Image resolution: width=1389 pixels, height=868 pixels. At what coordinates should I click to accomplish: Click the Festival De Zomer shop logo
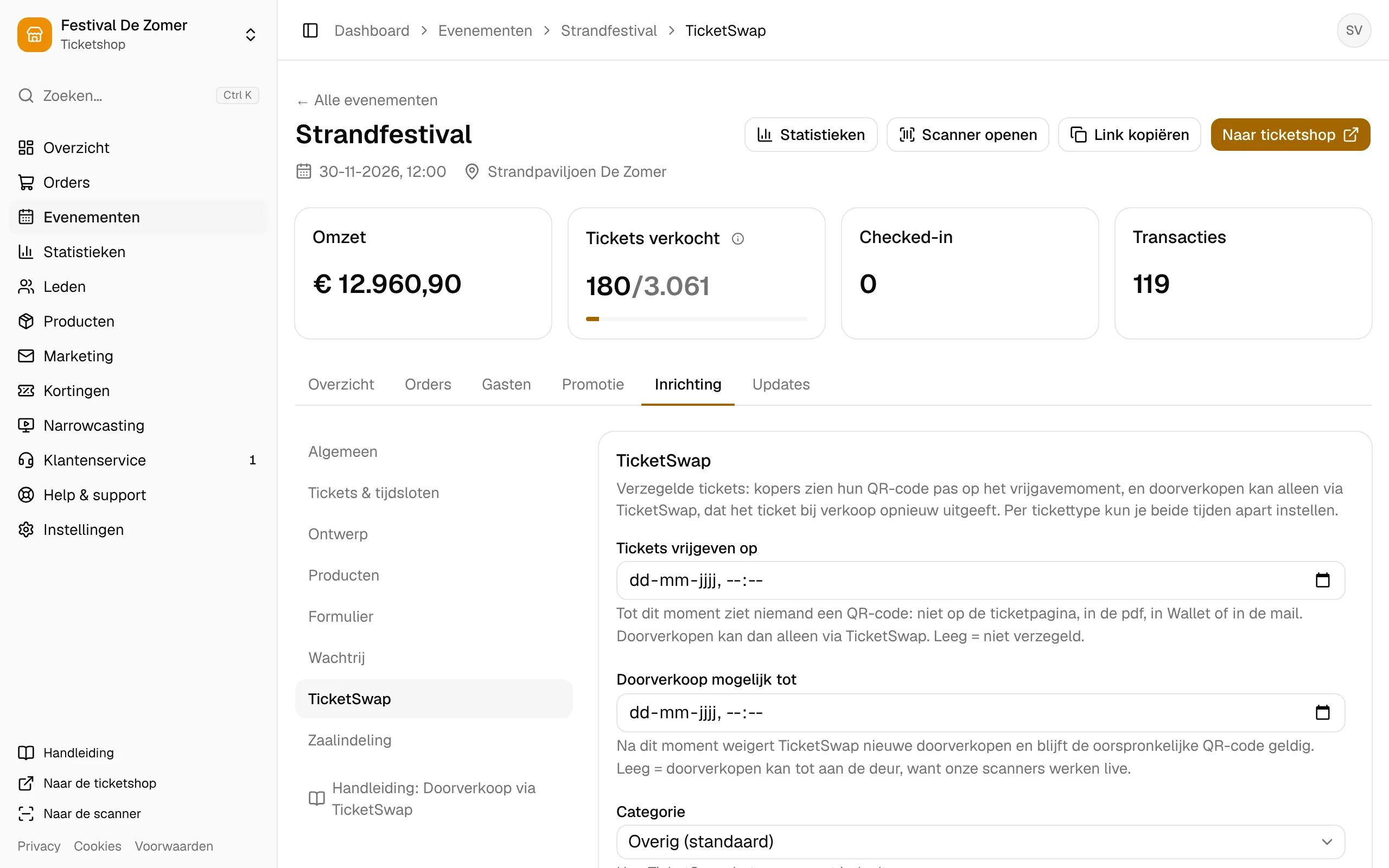34,34
